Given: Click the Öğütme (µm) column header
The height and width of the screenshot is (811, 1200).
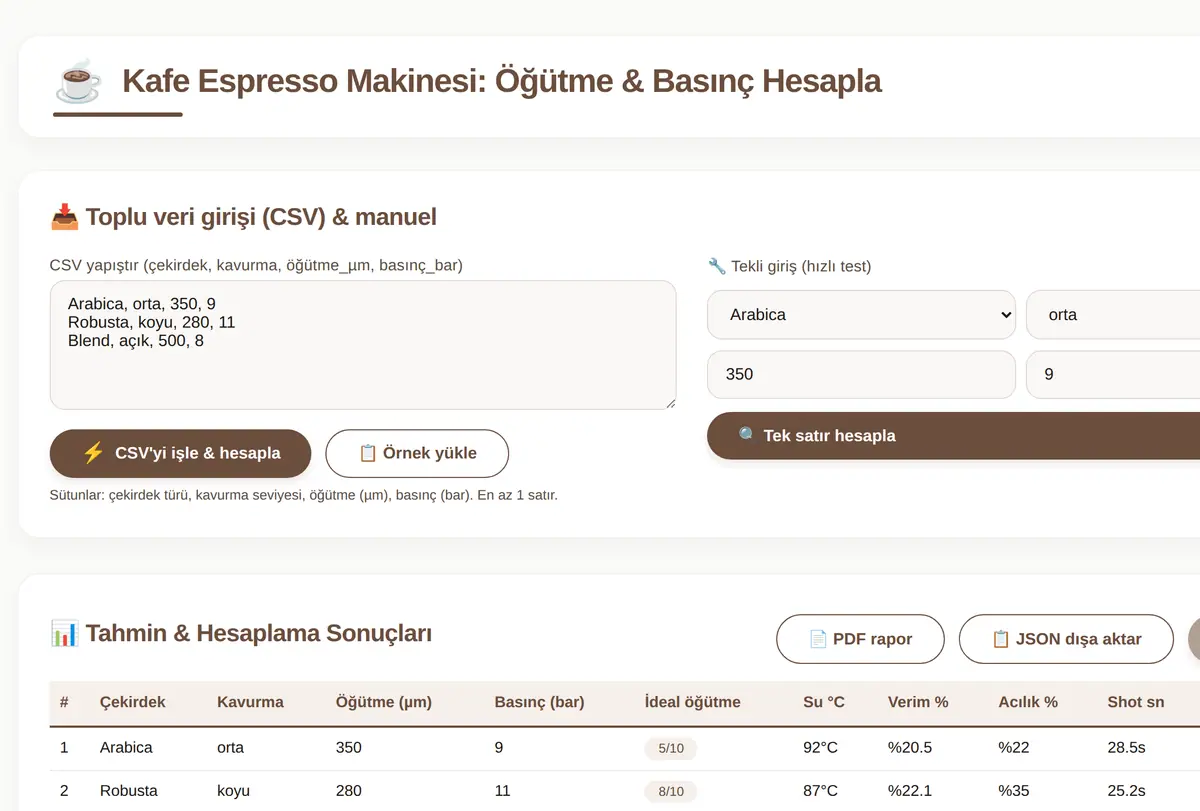Looking at the screenshot, I should click(384, 702).
